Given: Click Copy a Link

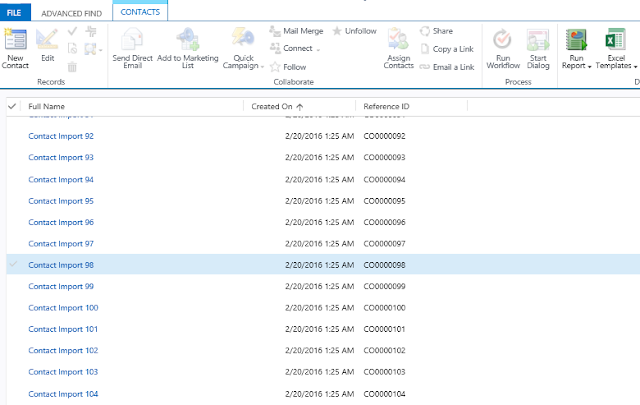Looking at the screenshot, I should tap(447, 49).
